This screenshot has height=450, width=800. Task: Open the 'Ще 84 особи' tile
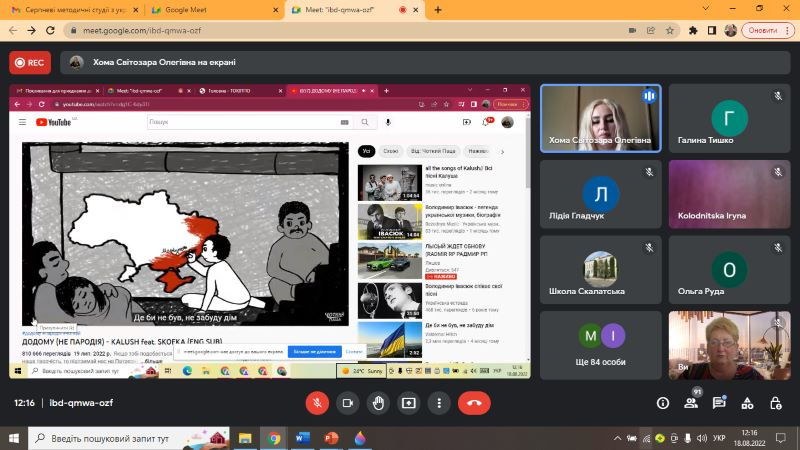601,345
